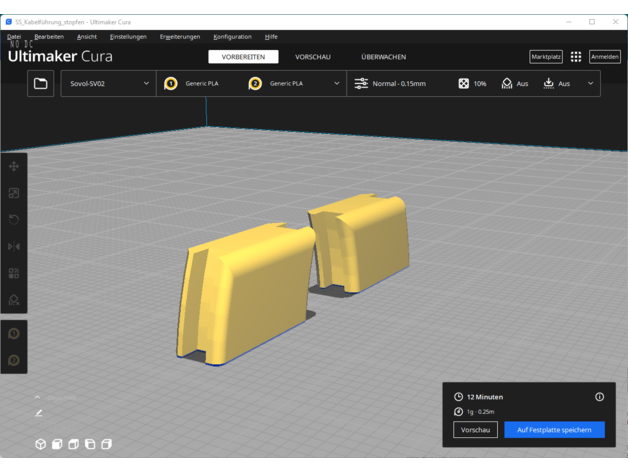Image resolution: width=628 pixels, height=472 pixels.
Task: Select the Scale tool in left toolbar
Action: click(14, 193)
